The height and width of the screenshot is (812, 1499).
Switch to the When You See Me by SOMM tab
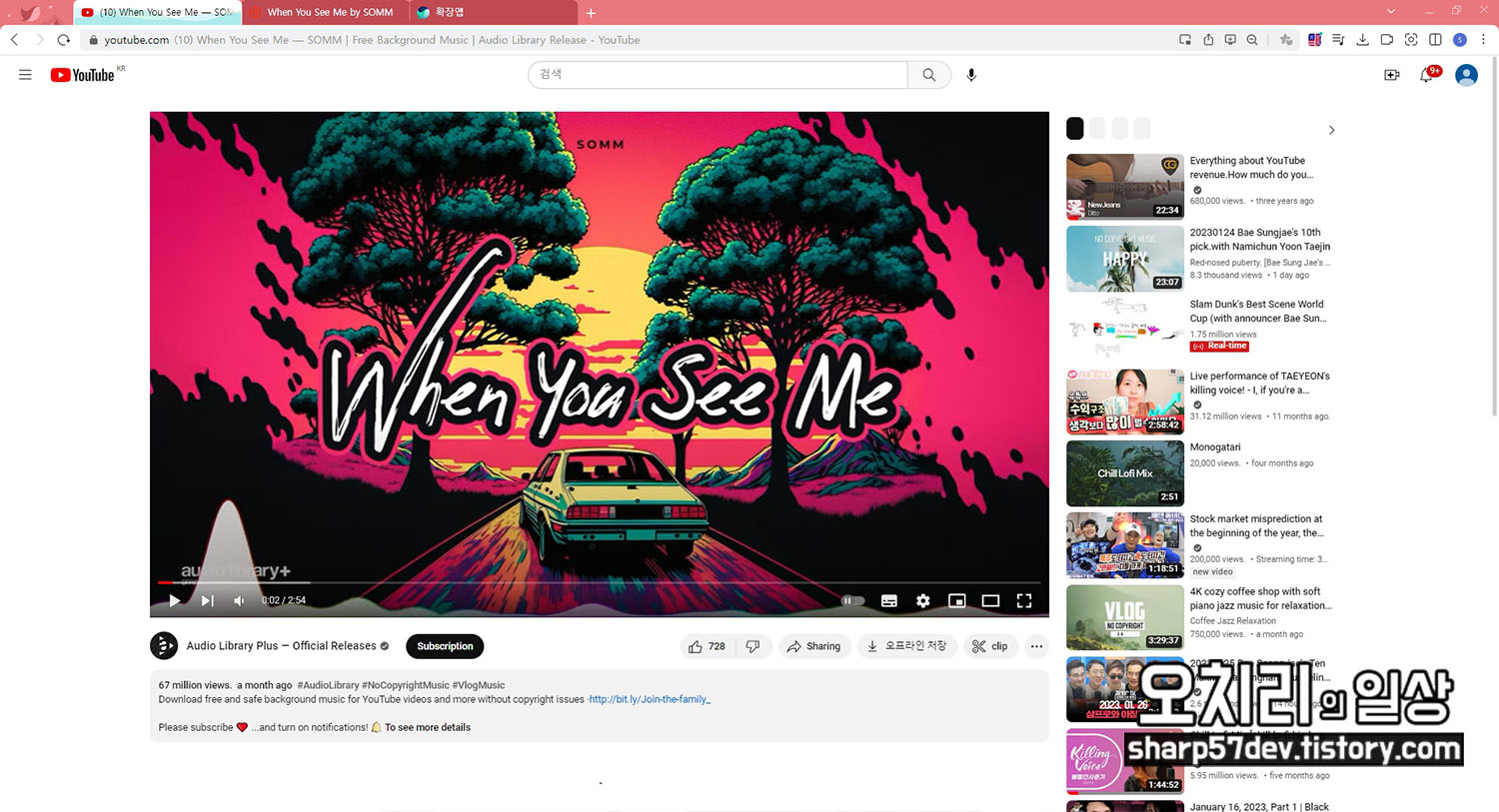point(325,12)
